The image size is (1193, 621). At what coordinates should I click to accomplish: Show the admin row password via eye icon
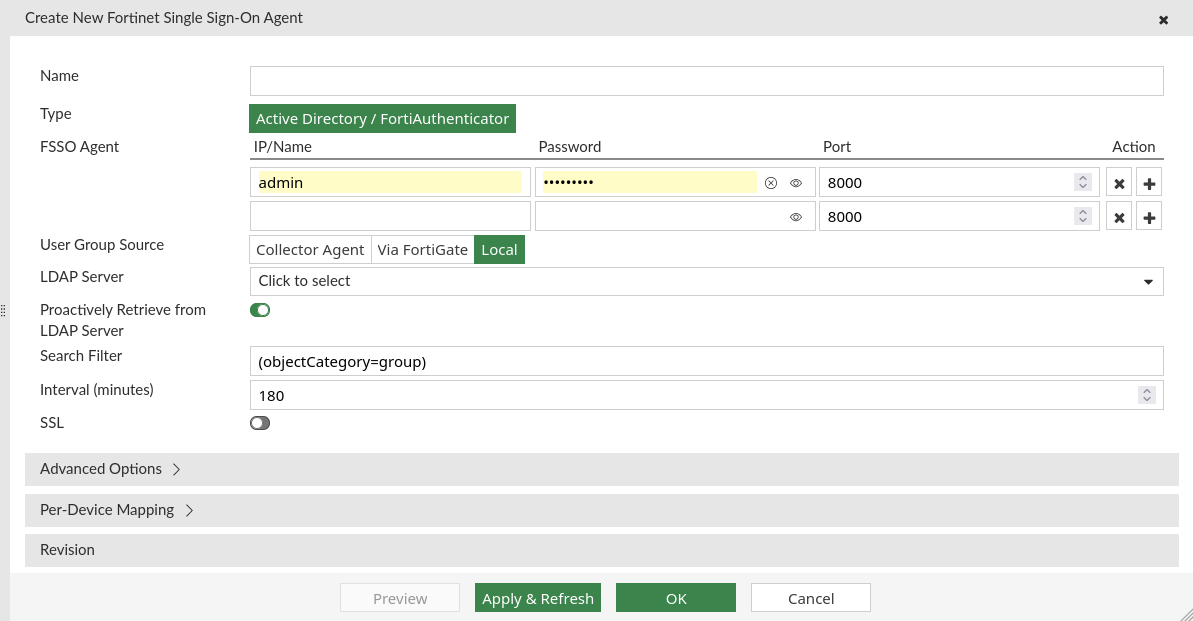[x=796, y=183]
